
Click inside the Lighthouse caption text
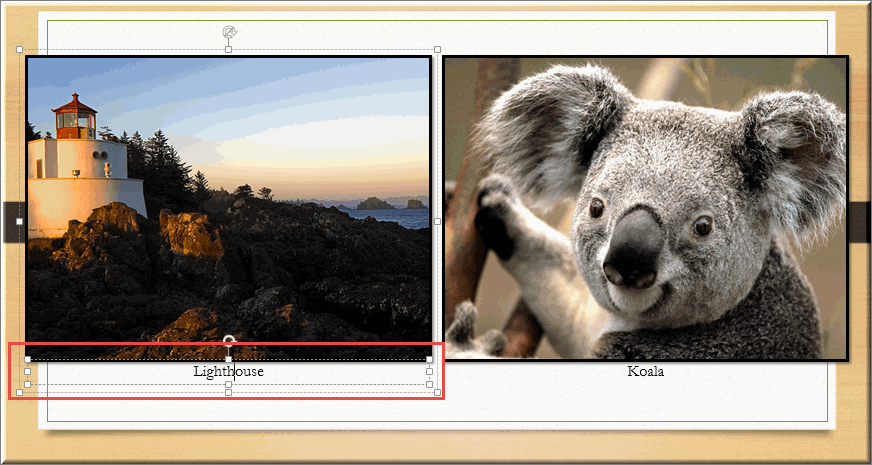pyautogui.click(x=229, y=372)
